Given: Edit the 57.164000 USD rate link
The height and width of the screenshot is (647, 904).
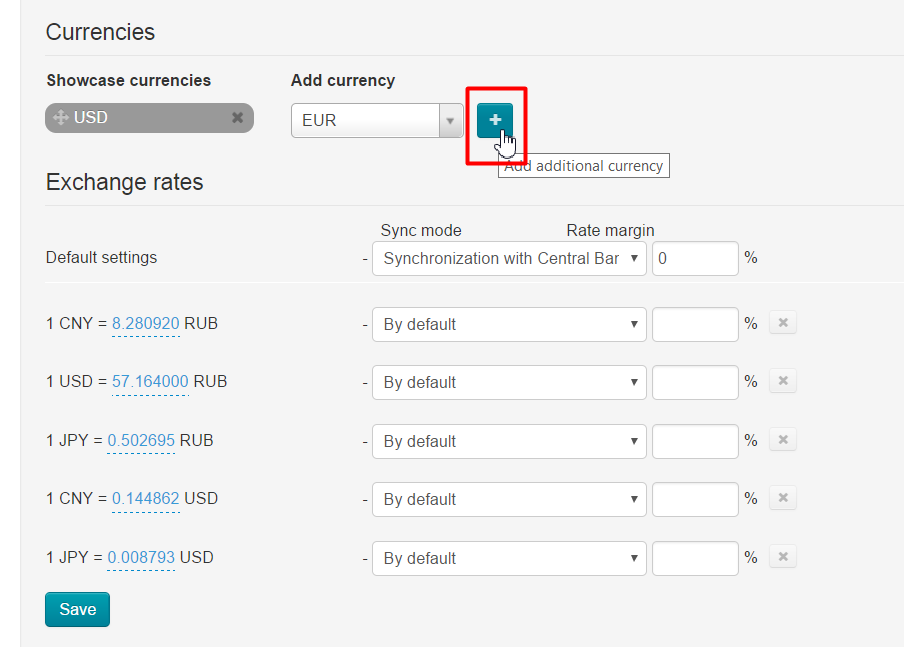Looking at the screenshot, I should click(x=150, y=382).
